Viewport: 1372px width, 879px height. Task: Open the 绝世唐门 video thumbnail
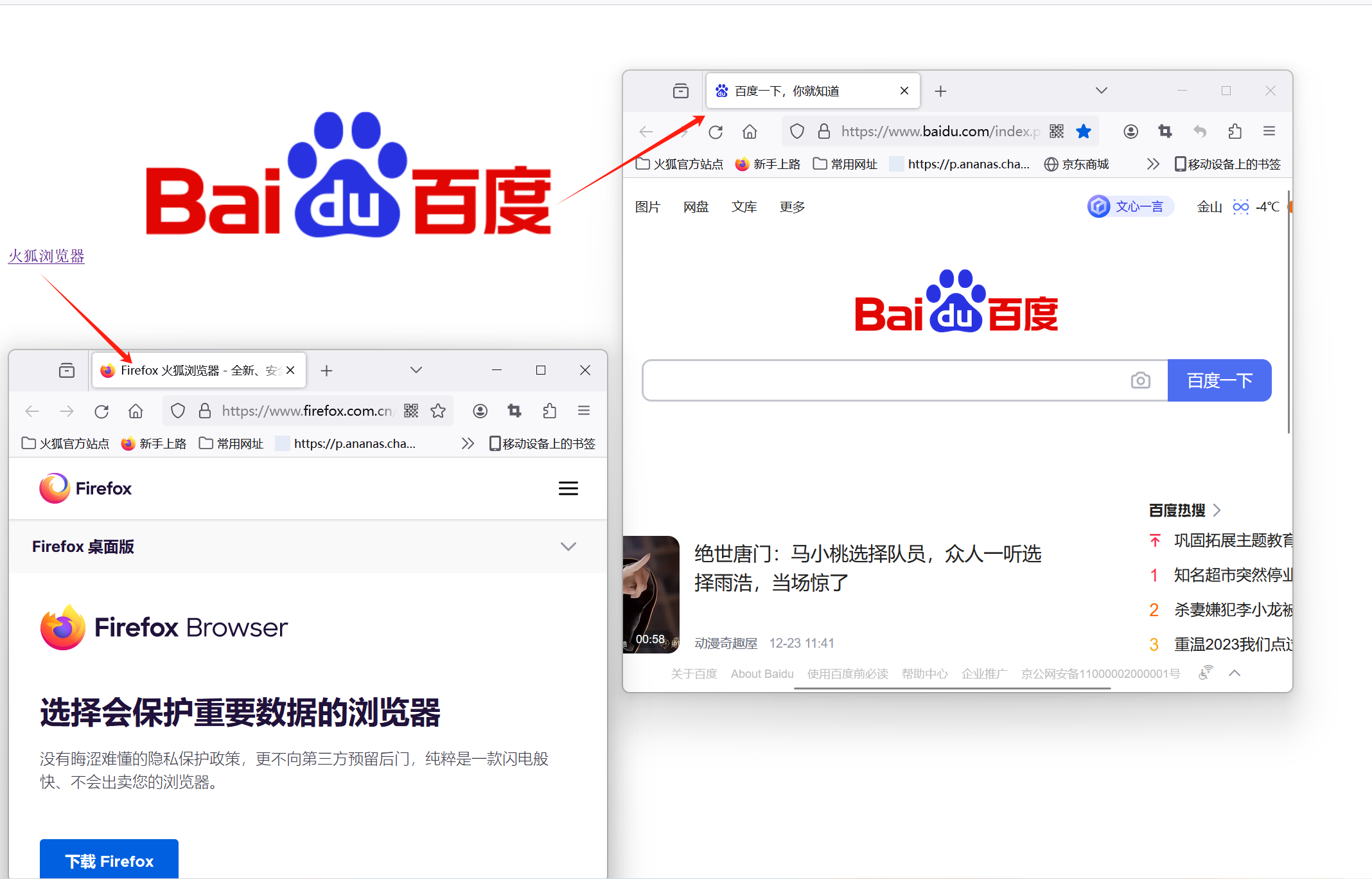(x=651, y=594)
